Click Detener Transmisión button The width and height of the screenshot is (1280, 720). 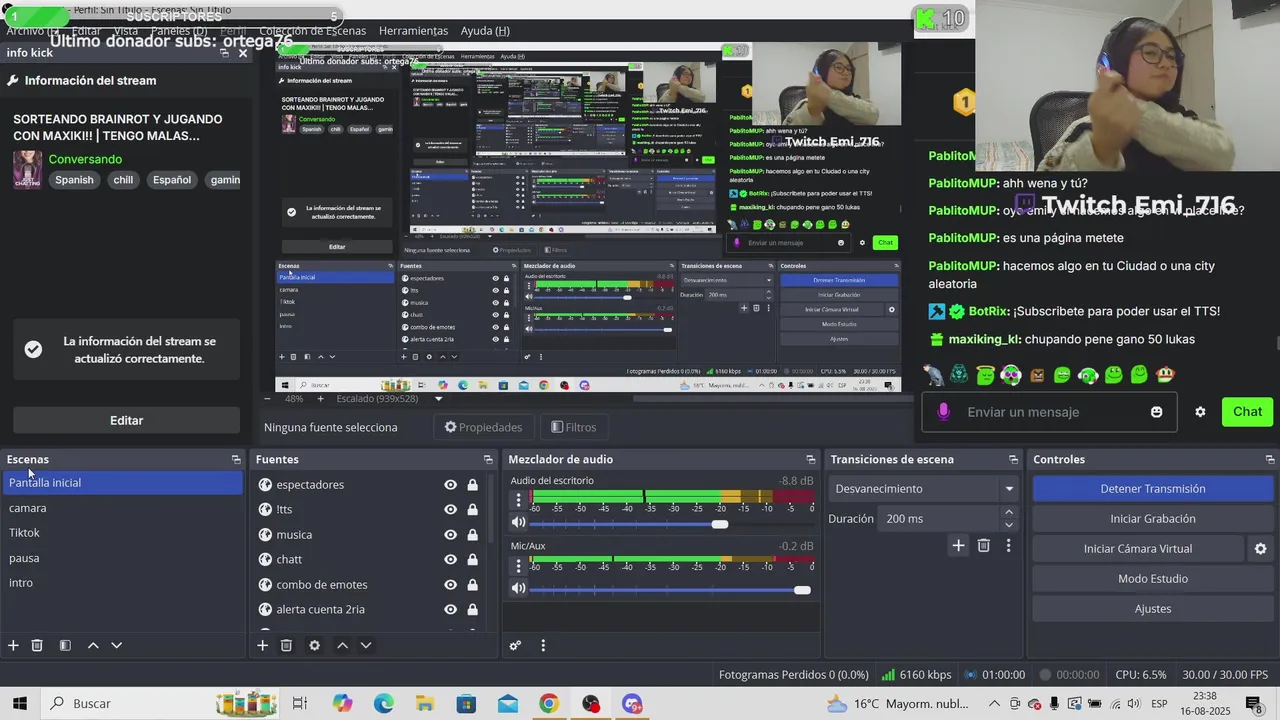tap(1153, 489)
